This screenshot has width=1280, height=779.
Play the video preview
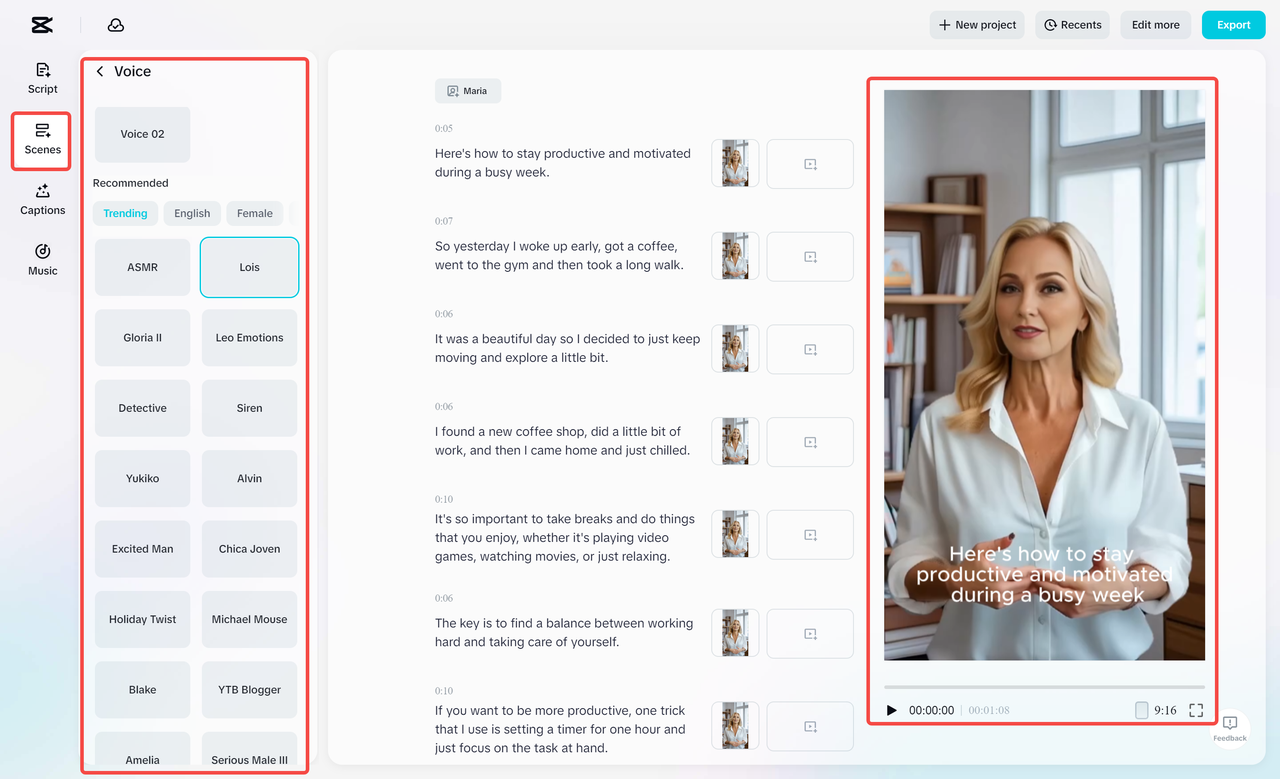click(x=892, y=710)
